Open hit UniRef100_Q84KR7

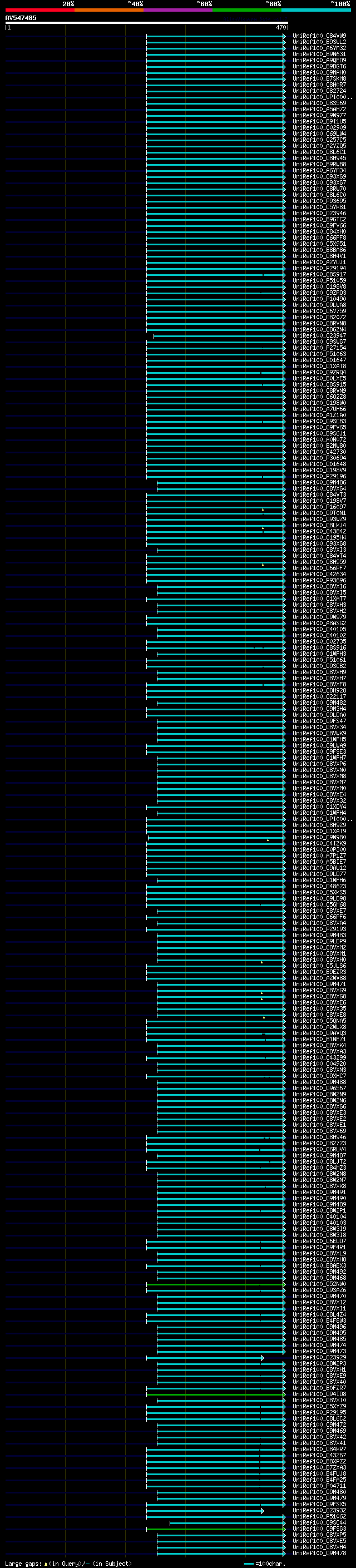pos(319,1449)
